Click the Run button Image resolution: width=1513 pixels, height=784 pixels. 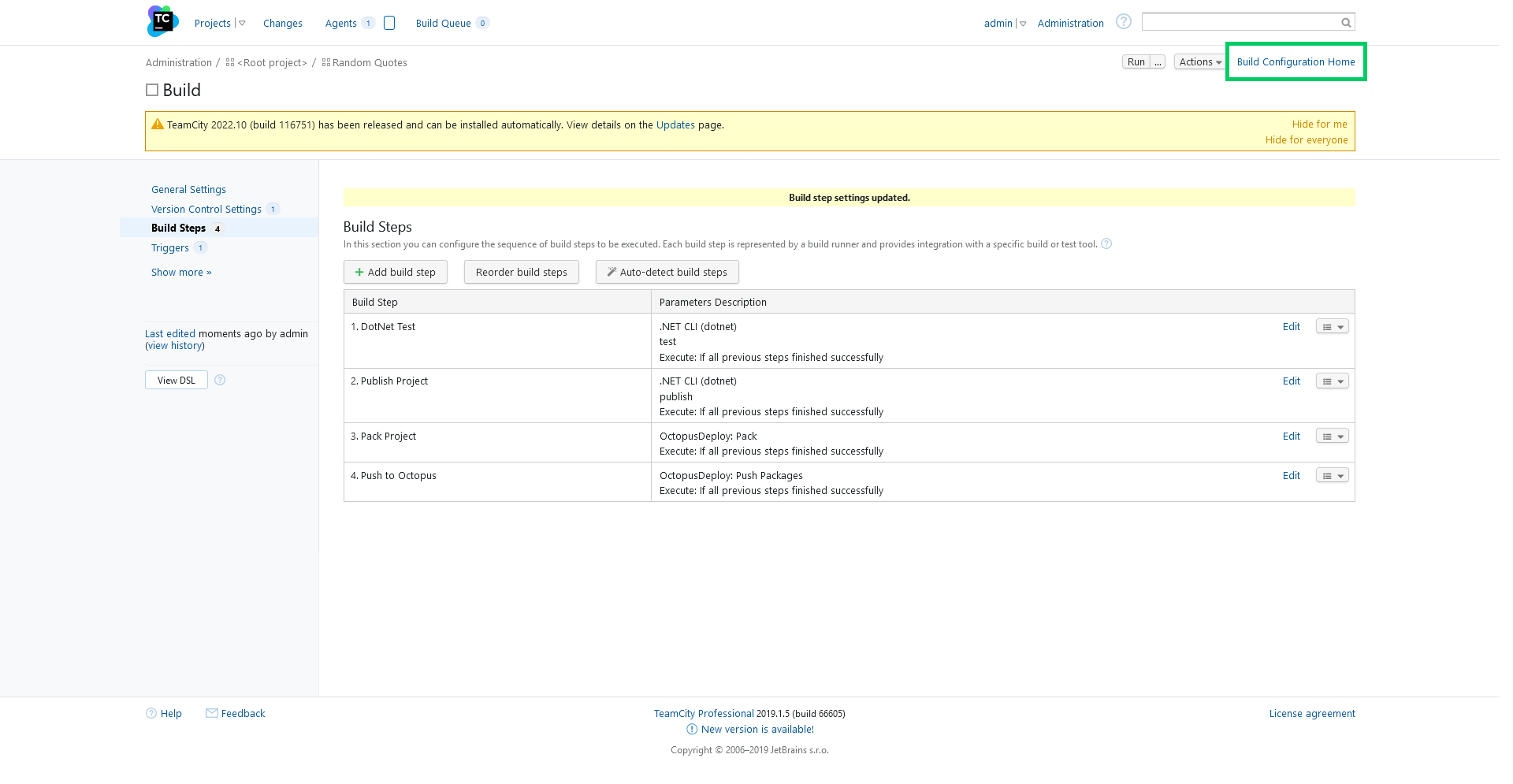[1136, 62]
